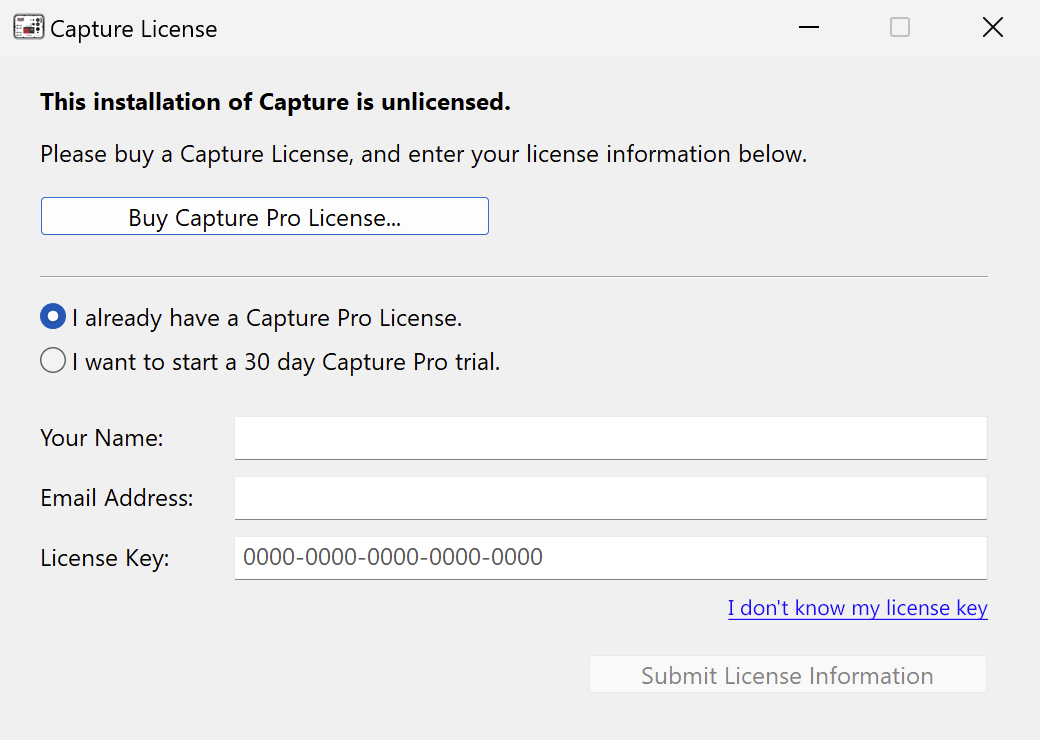This screenshot has width=1040, height=740.
Task: Click the 'Email Address:' label
Action: (x=117, y=498)
